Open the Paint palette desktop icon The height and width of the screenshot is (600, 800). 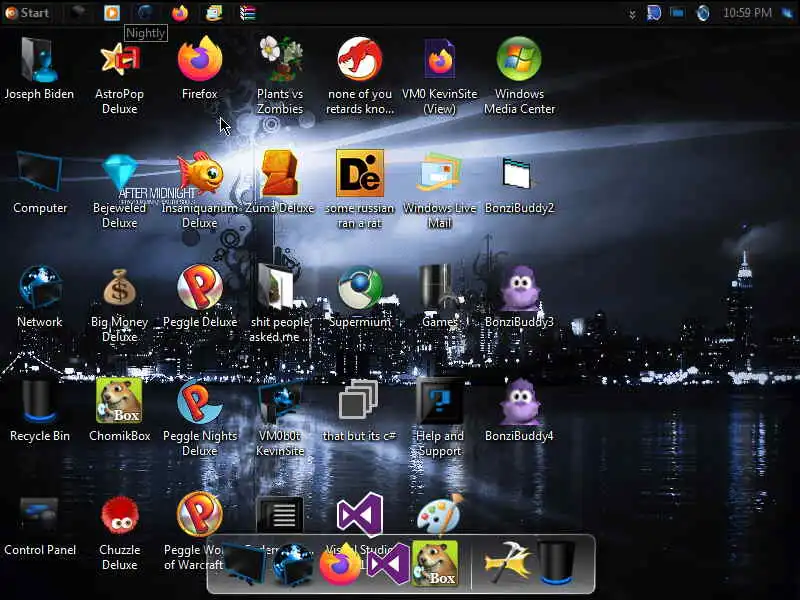pos(439,514)
